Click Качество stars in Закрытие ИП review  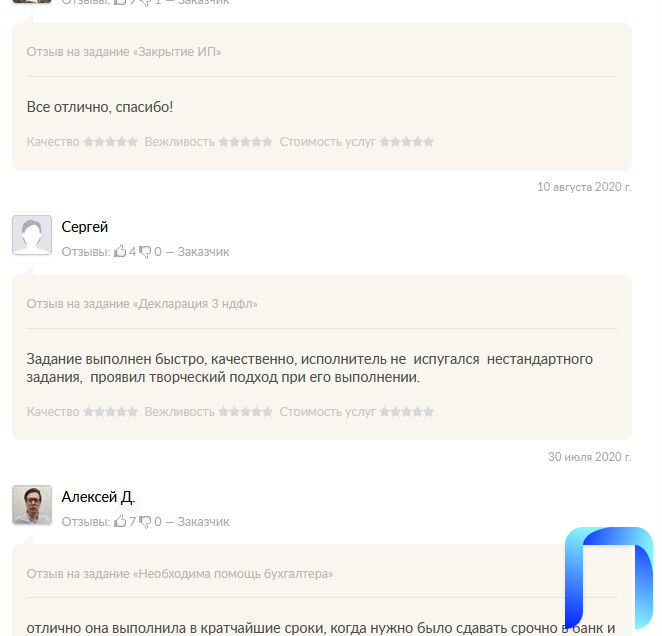click(x=111, y=141)
